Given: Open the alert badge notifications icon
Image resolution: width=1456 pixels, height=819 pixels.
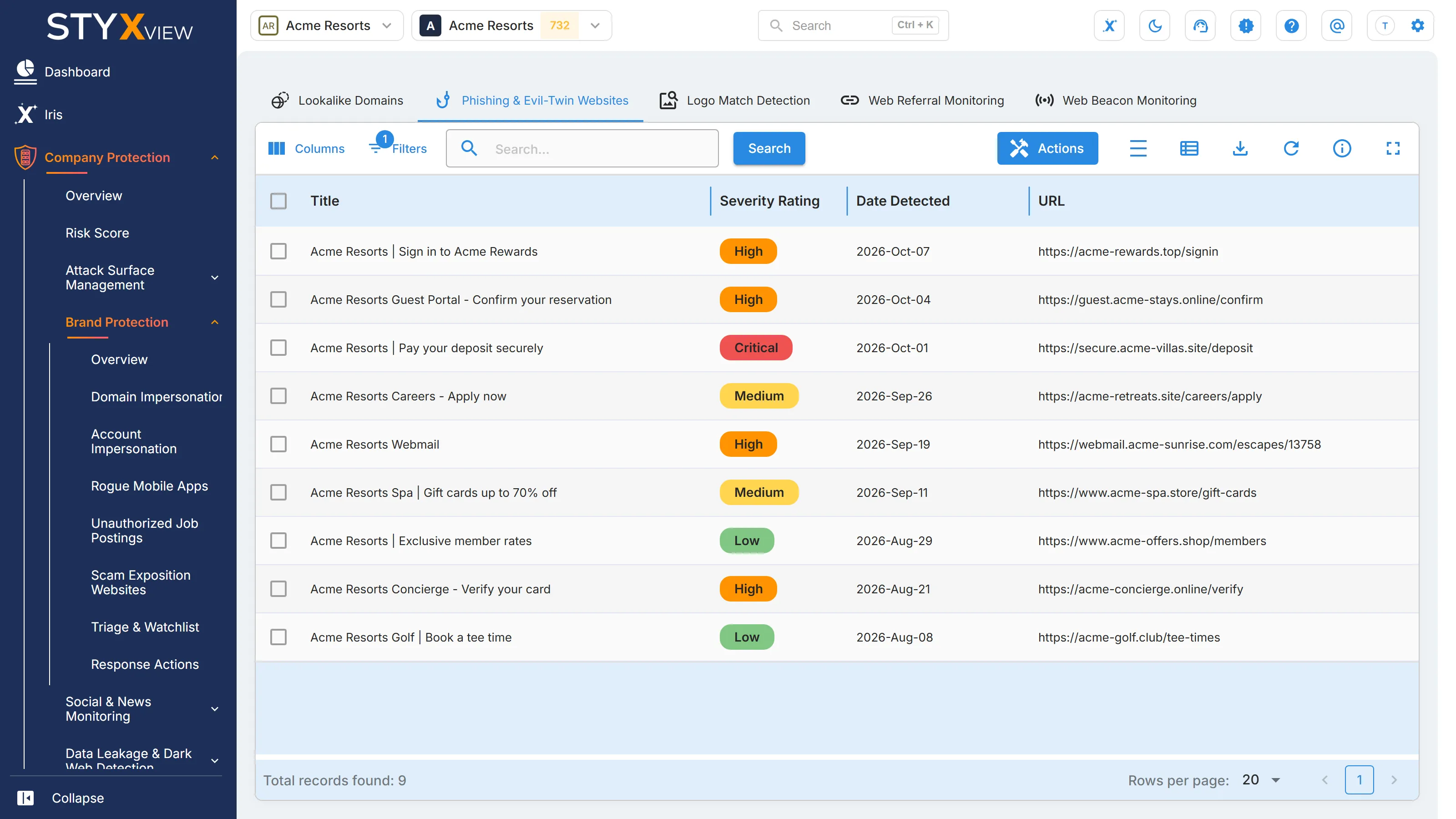Looking at the screenshot, I should pyautogui.click(x=1246, y=25).
